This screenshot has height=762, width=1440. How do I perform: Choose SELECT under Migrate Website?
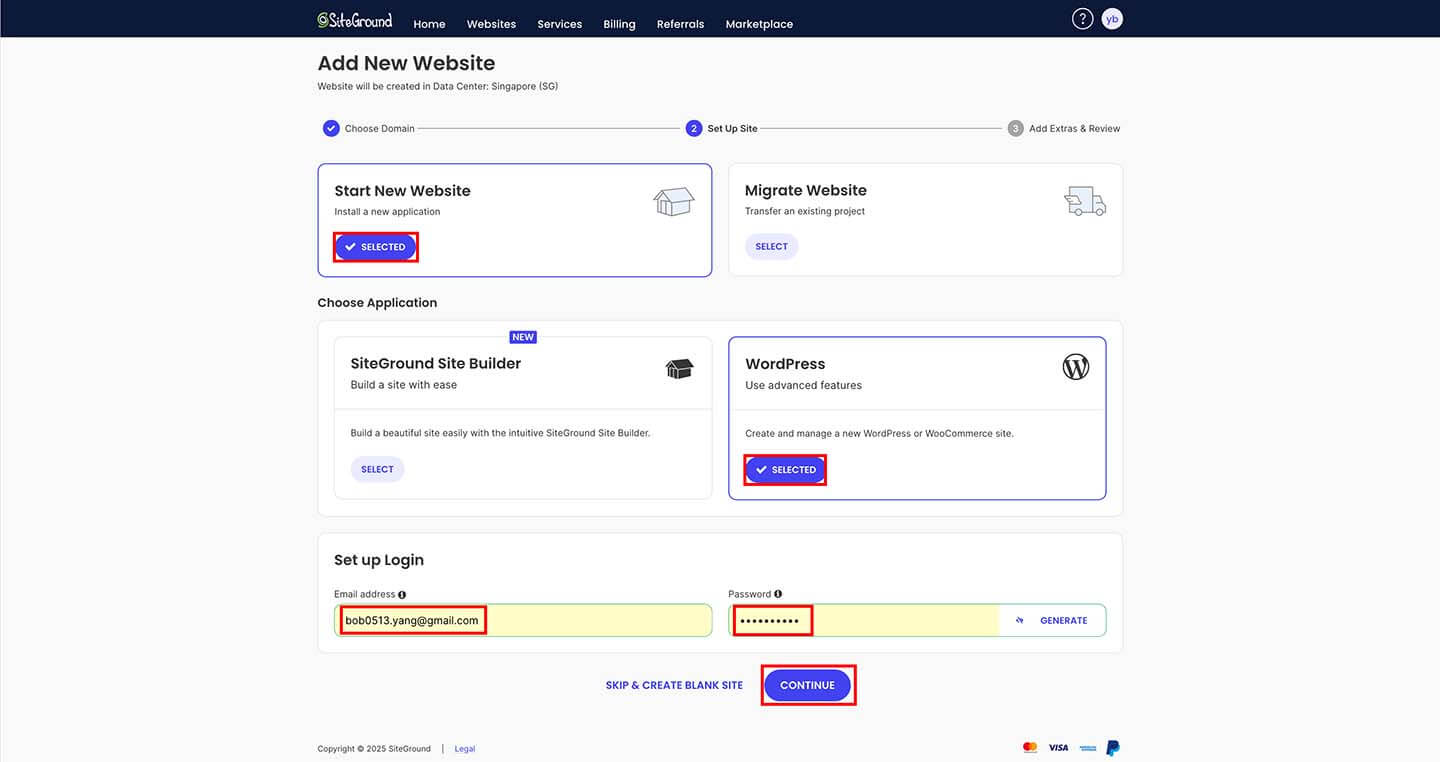pos(771,246)
